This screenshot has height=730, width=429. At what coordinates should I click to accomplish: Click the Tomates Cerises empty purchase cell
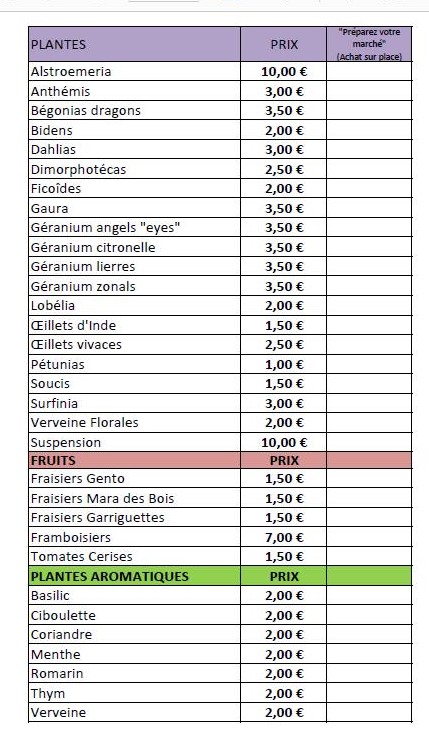[x=369, y=556]
